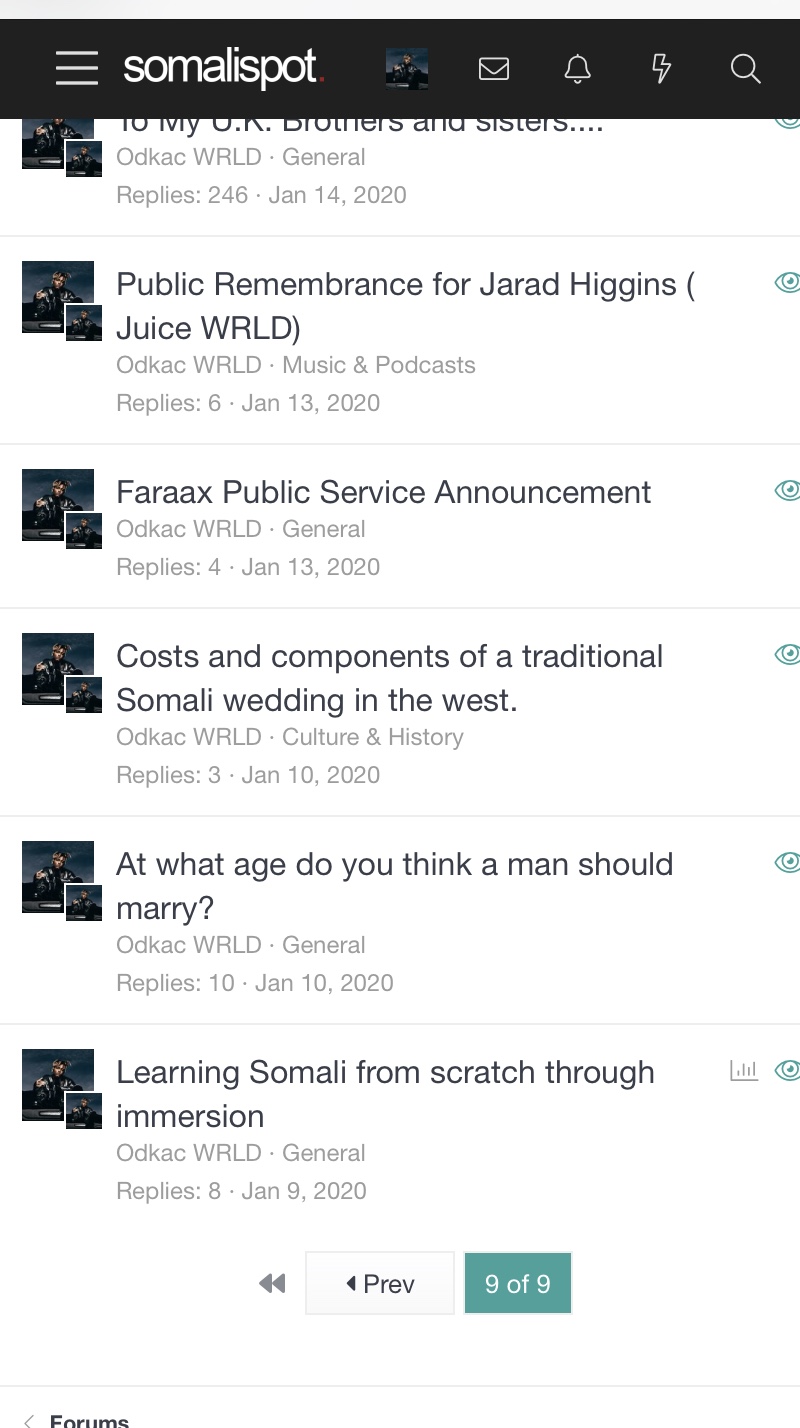Open the hamburger navigation menu

77,68
